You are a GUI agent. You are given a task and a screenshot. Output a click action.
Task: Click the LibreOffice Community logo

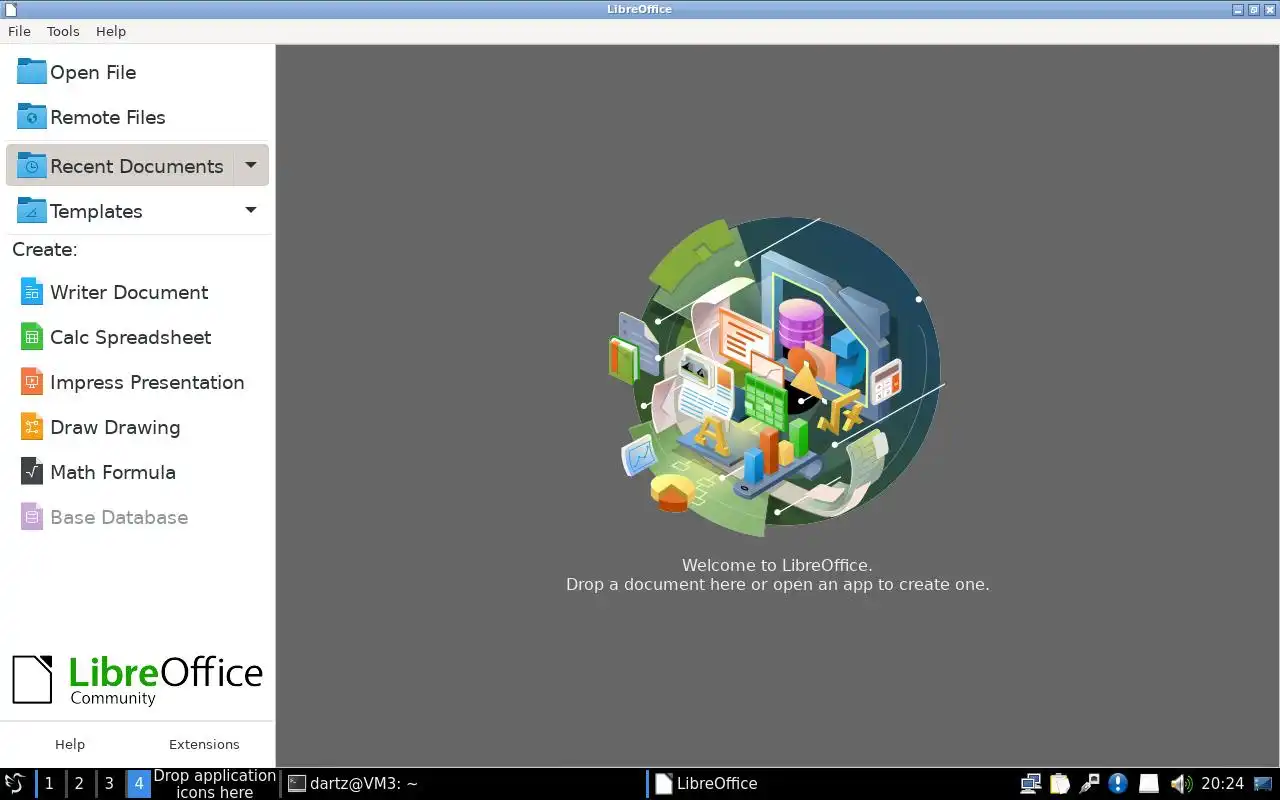137,680
